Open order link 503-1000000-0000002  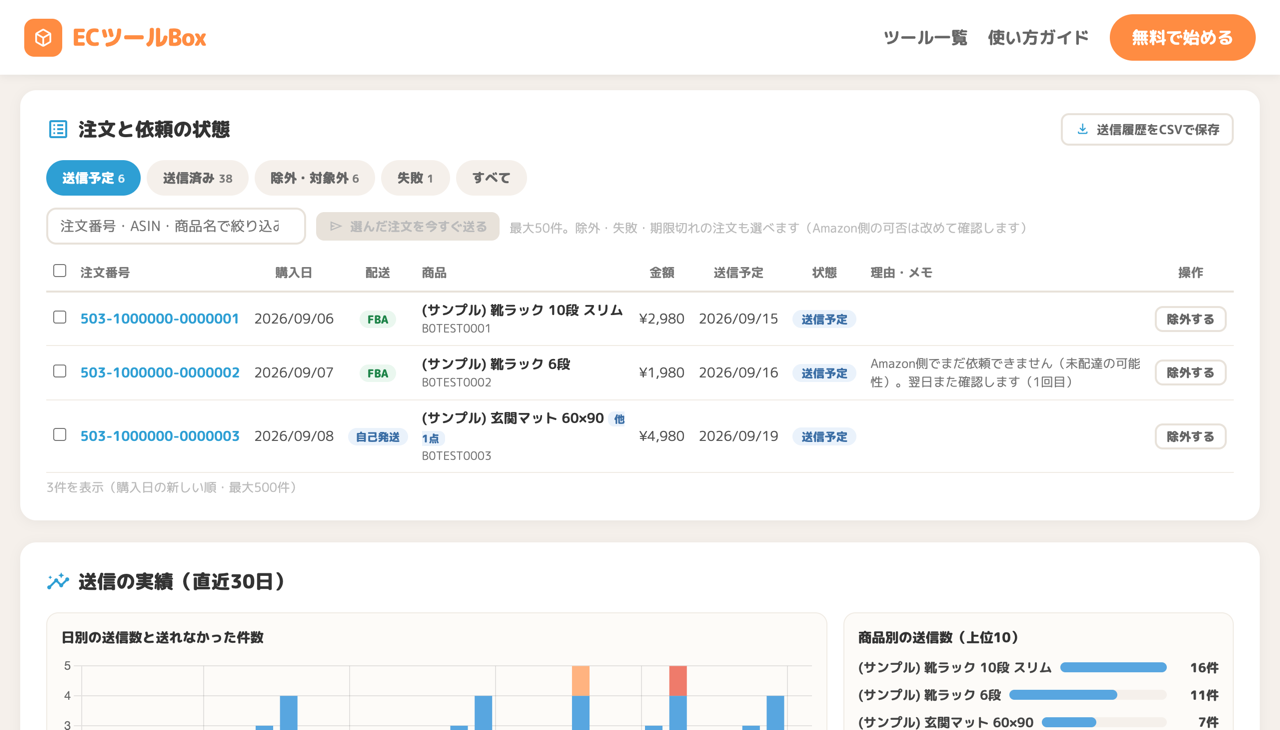click(160, 372)
